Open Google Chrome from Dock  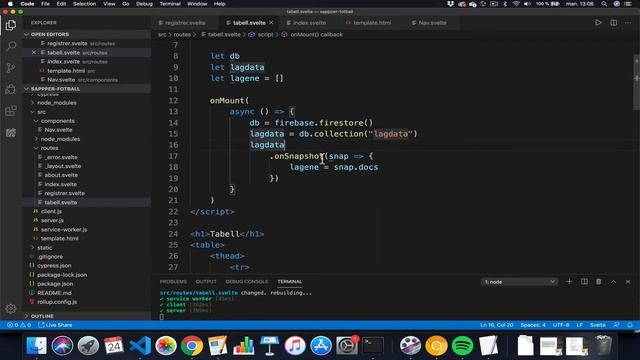coord(192,346)
